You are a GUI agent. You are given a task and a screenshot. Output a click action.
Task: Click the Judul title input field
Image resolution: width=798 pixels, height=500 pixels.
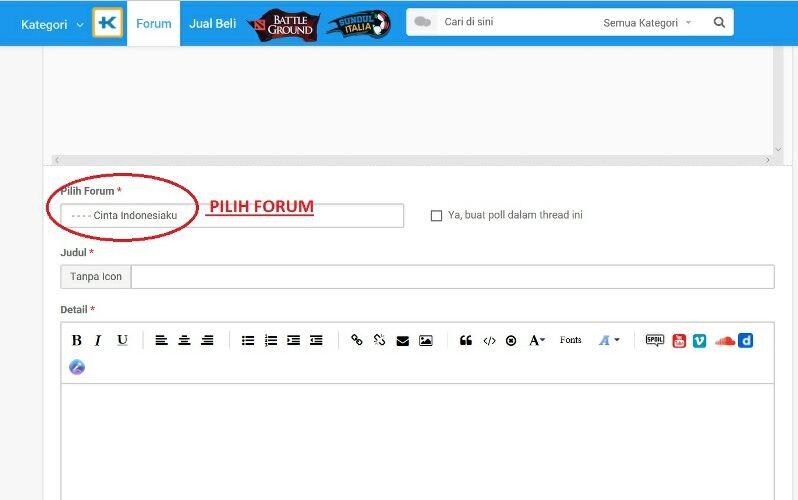click(452, 276)
